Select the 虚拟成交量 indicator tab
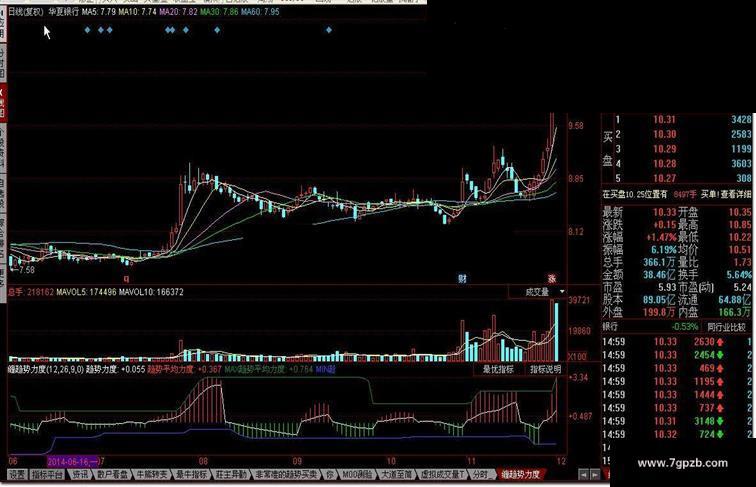 (x=442, y=474)
